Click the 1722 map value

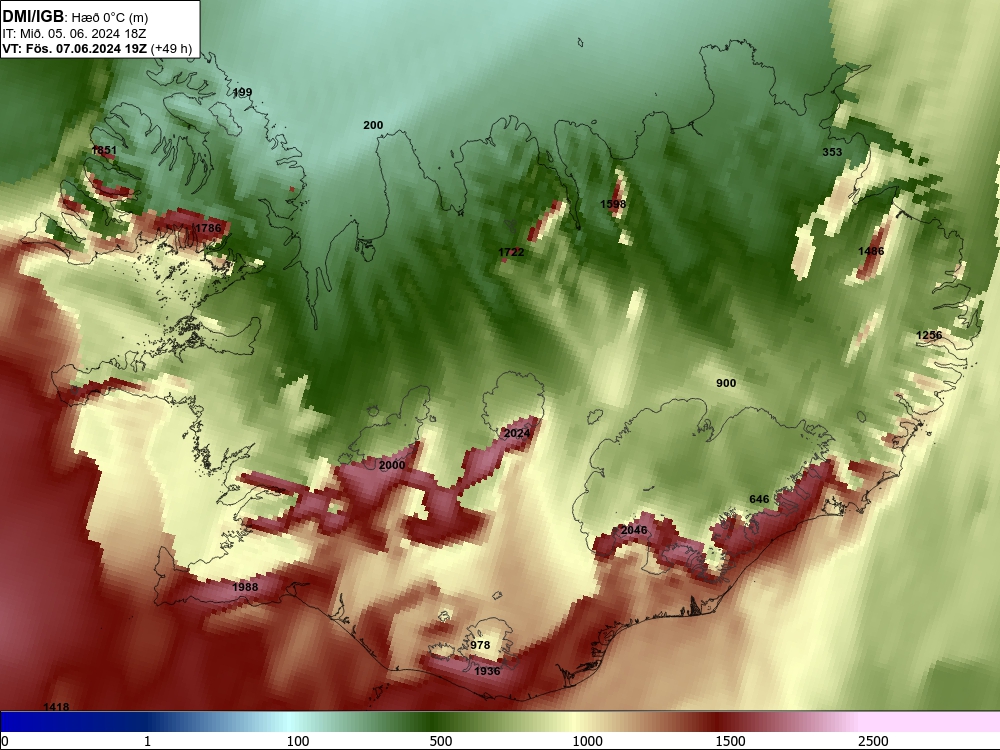pos(511,253)
